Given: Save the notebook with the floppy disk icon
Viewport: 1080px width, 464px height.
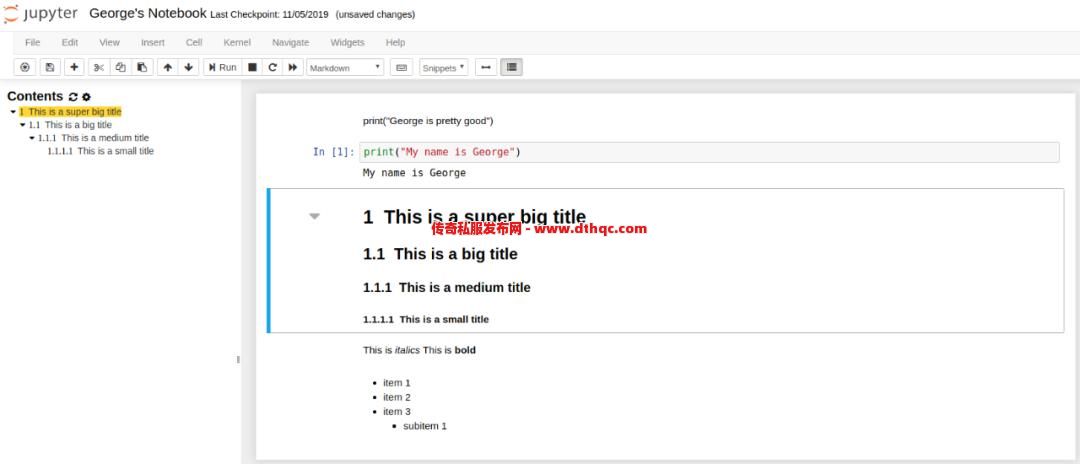Looking at the screenshot, I should click(x=49, y=67).
